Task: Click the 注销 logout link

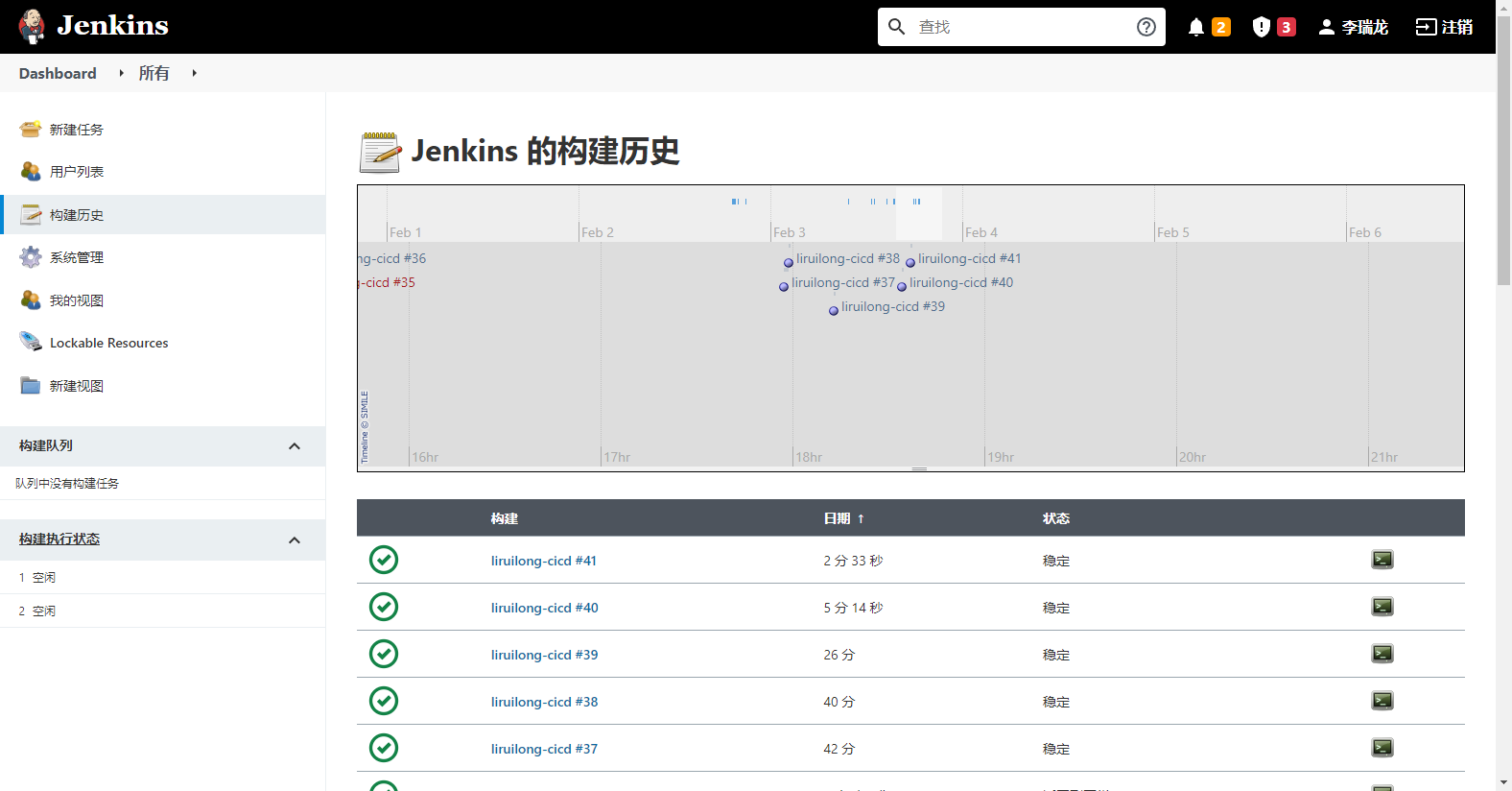Action: pos(1444,27)
